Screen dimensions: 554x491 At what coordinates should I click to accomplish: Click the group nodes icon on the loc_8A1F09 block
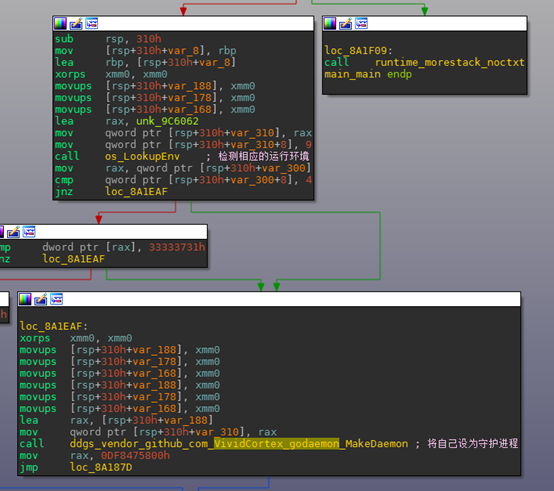(x=361, y=24)
